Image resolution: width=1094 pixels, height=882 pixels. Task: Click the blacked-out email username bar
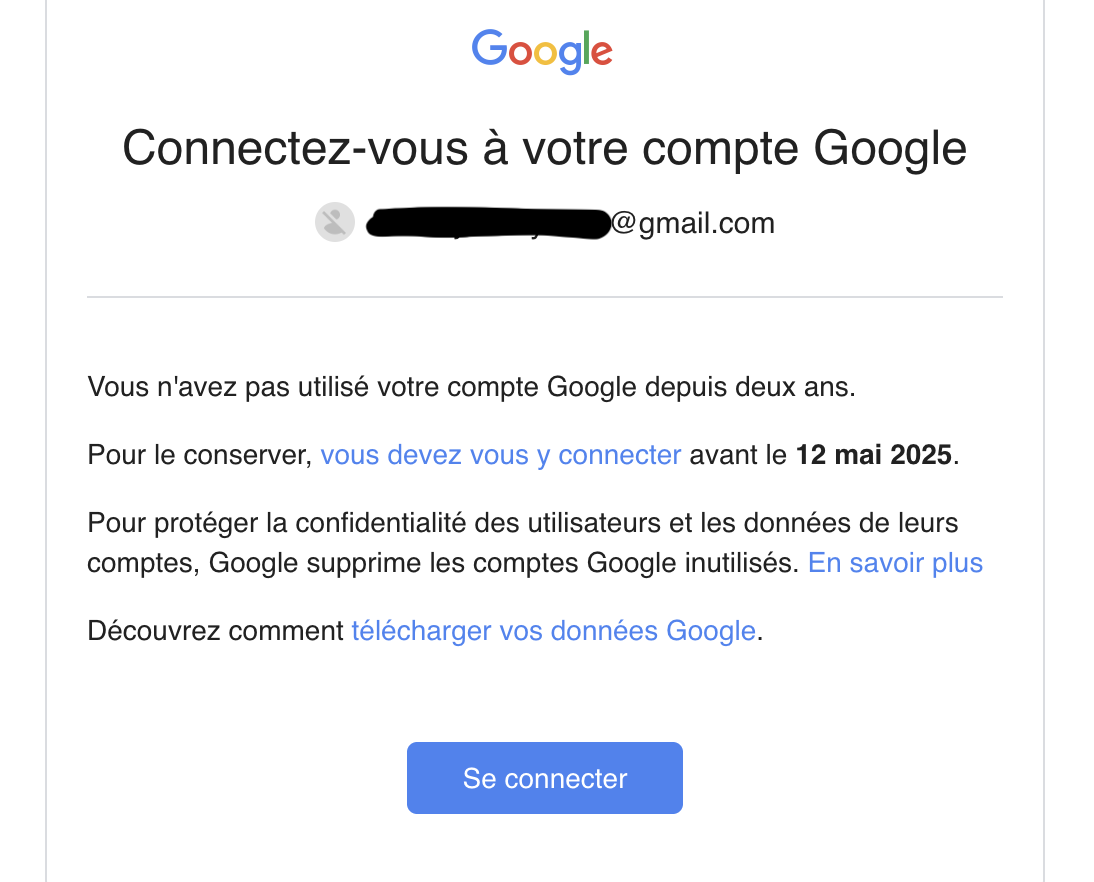point(488,223)
